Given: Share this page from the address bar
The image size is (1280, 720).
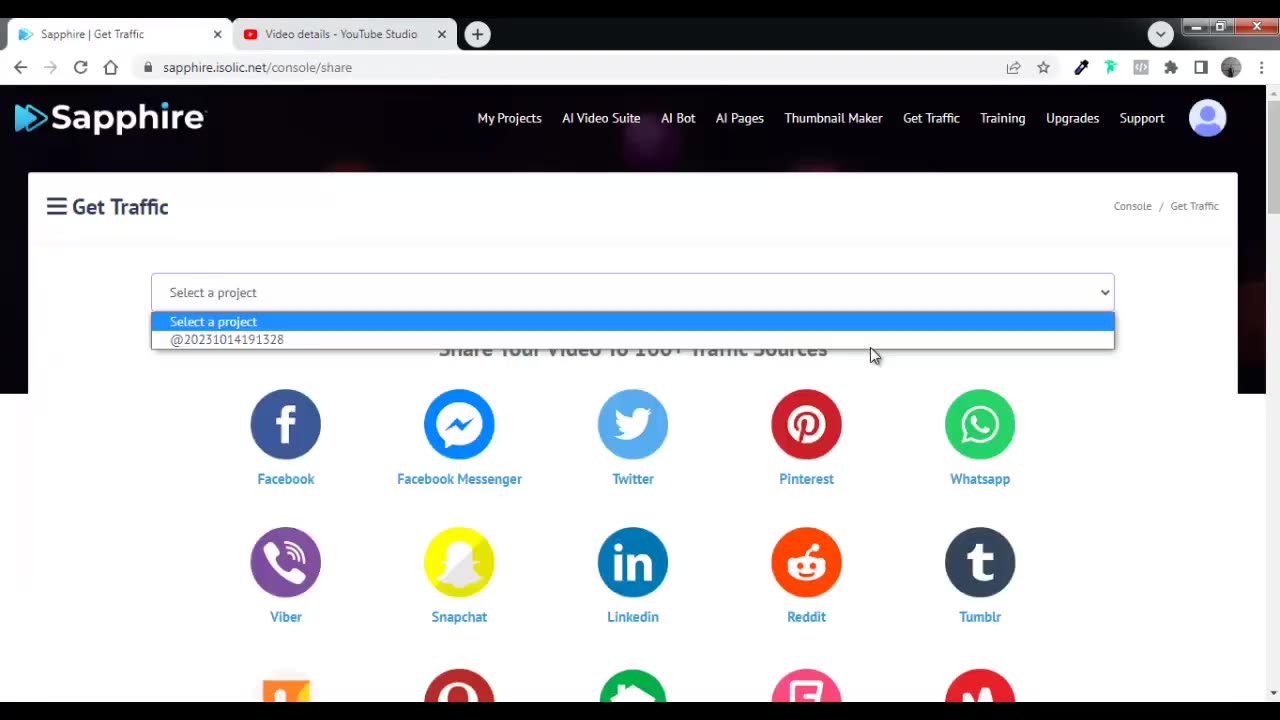Looking at the screenshot, I should (x=1013, y=67).
